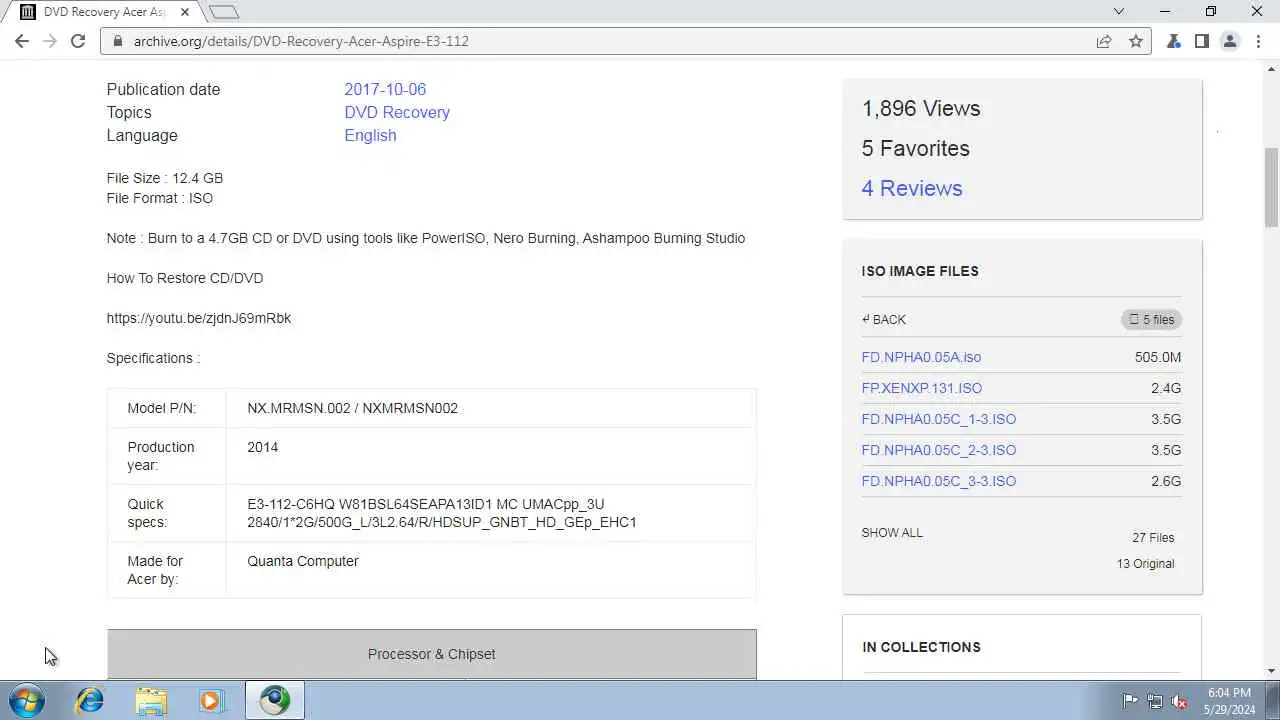
Task: Open the 4 Reviews link
Action: coord(912,188)
